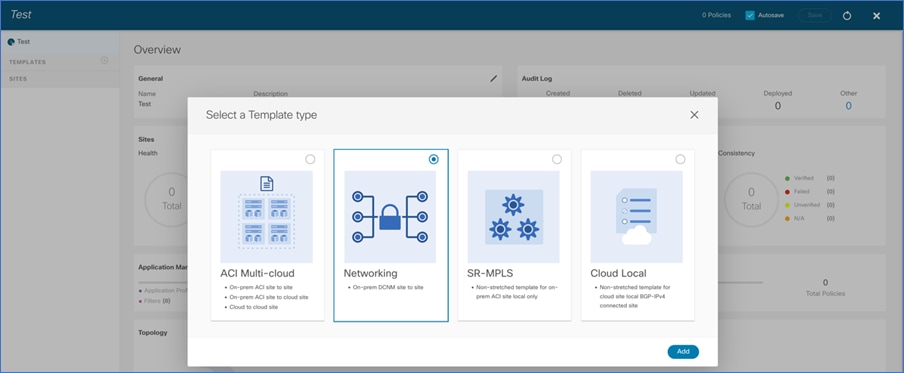Click the refresh icon in header
This screenshot has width=904, height=373.
pyautogui.click(x=847, y=16)
